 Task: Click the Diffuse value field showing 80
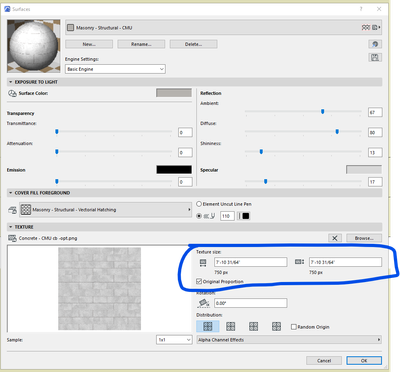[x=375, y=132]
